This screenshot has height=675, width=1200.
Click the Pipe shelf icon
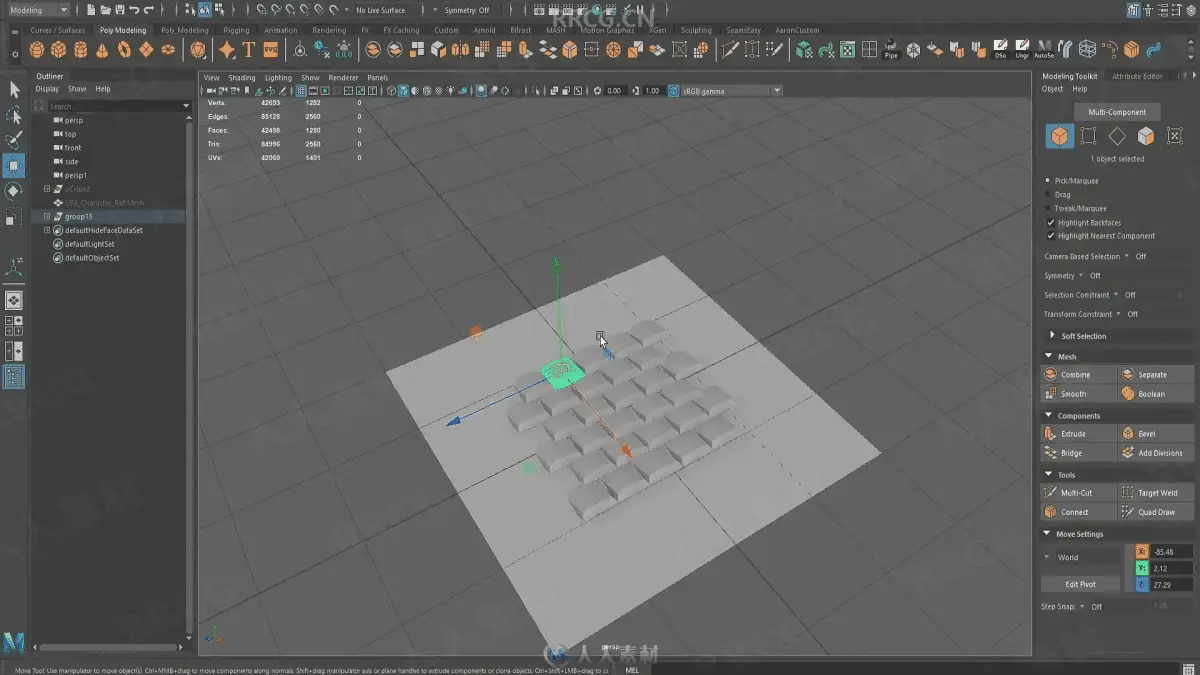pos(891,50)
